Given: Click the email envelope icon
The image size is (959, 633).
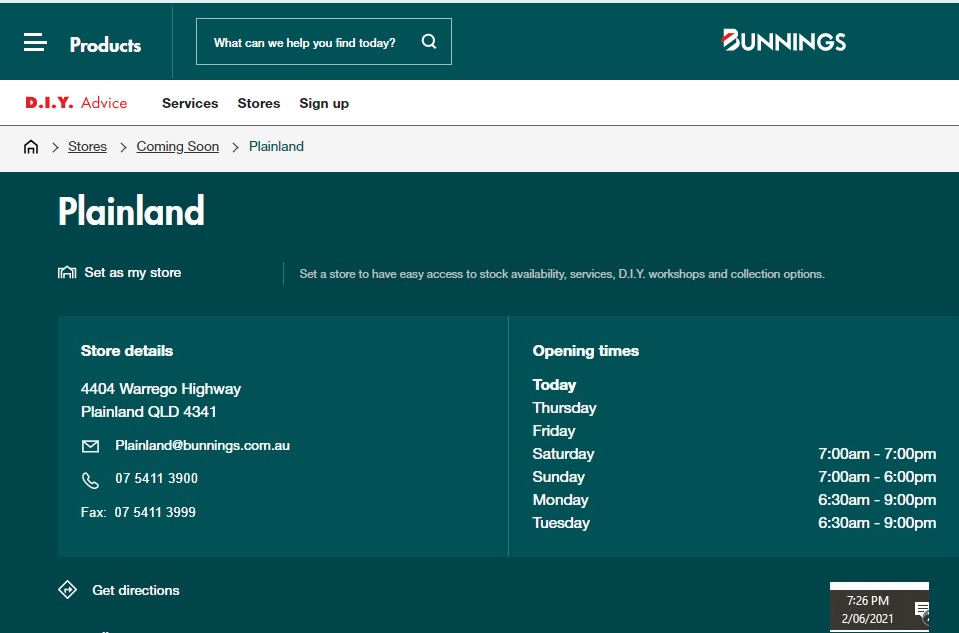Looking at the screenshot, I should [x=91, y=446].
